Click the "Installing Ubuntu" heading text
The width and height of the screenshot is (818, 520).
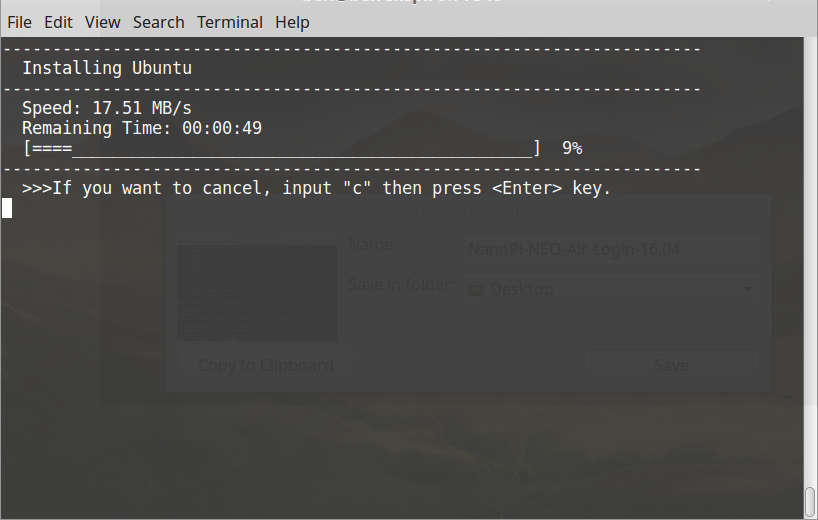pos(107,68)
